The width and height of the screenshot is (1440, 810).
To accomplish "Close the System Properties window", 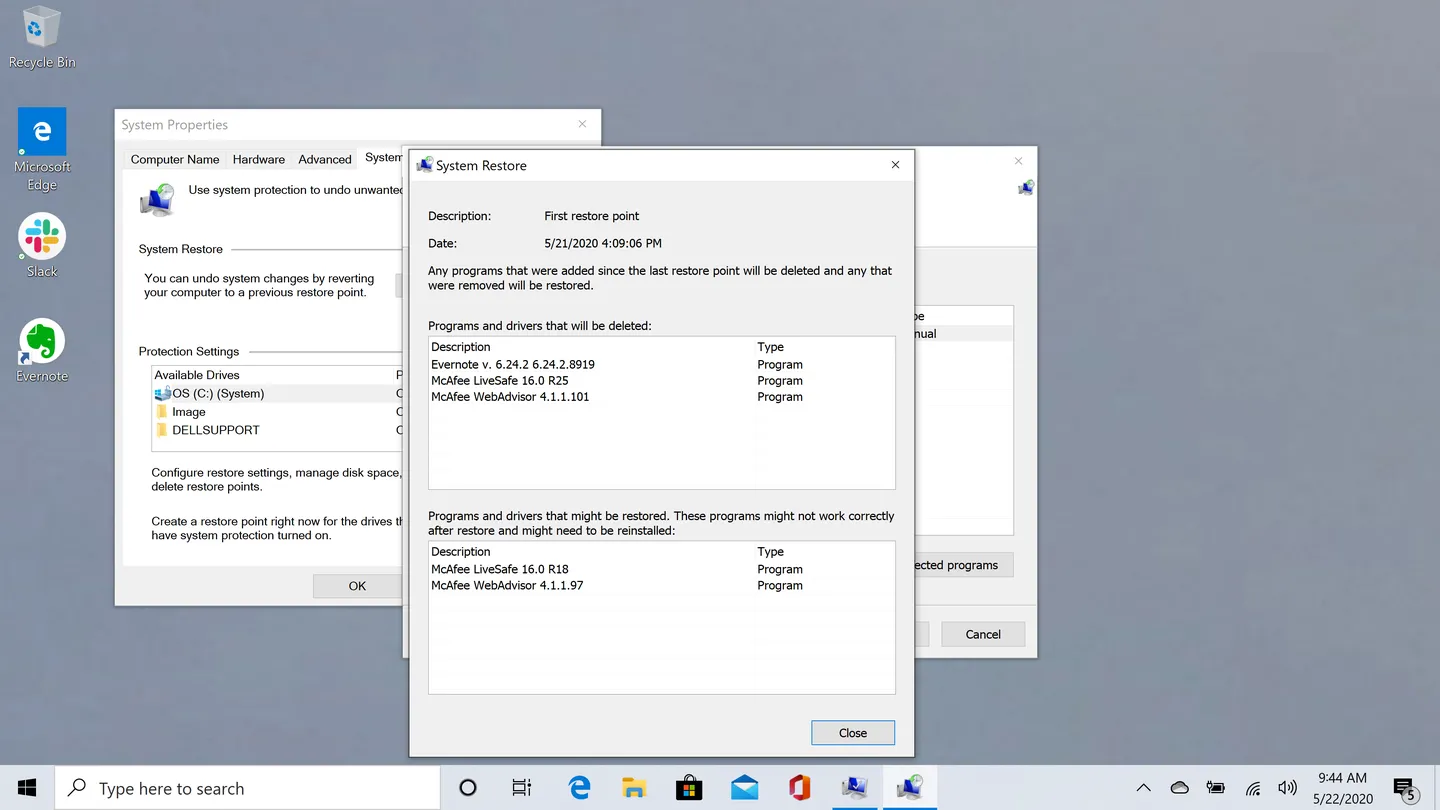I will (582, 124).
